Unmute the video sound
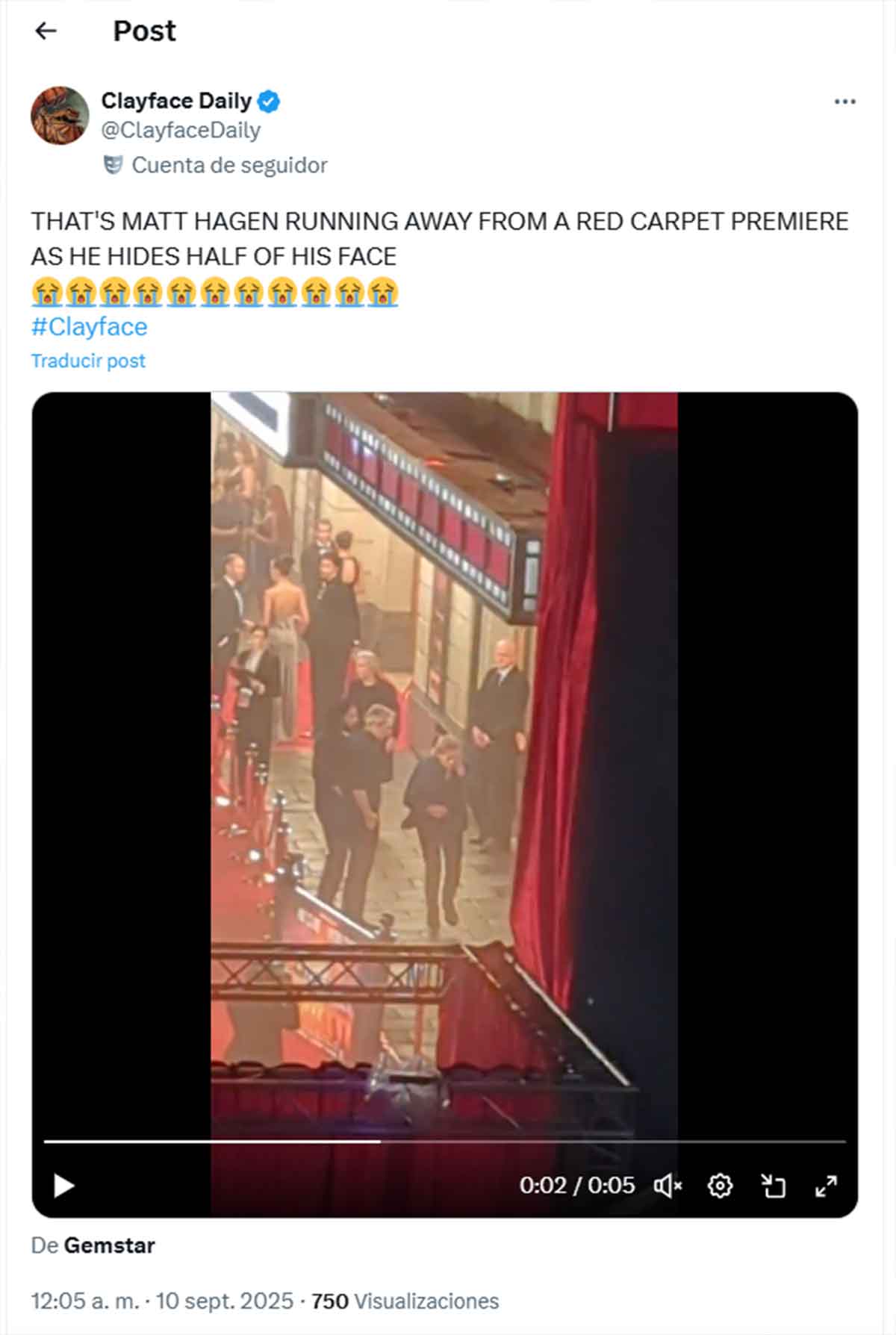Viewport: 896px width, 1335px height. 668,1186
